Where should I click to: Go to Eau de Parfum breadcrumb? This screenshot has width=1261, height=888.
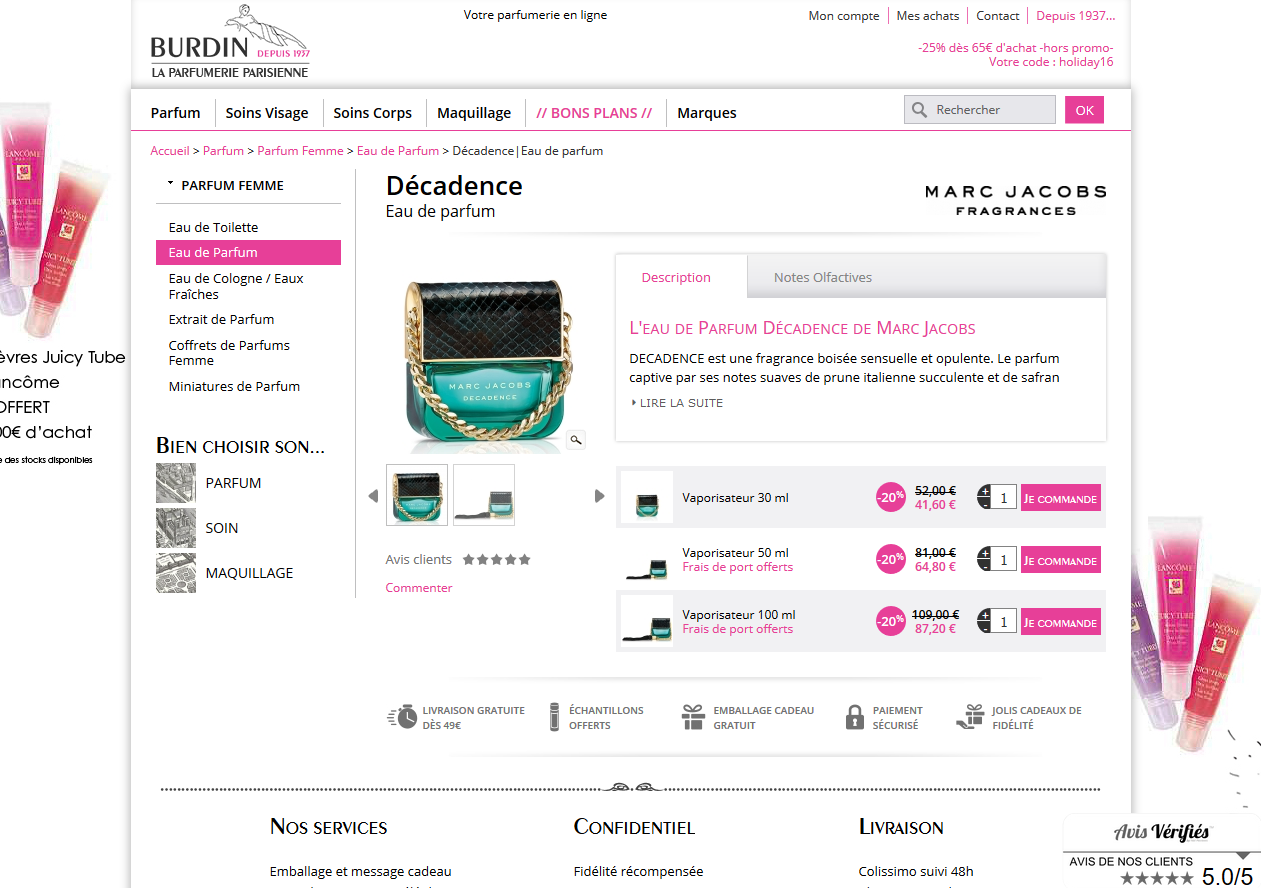coord(398,151)
